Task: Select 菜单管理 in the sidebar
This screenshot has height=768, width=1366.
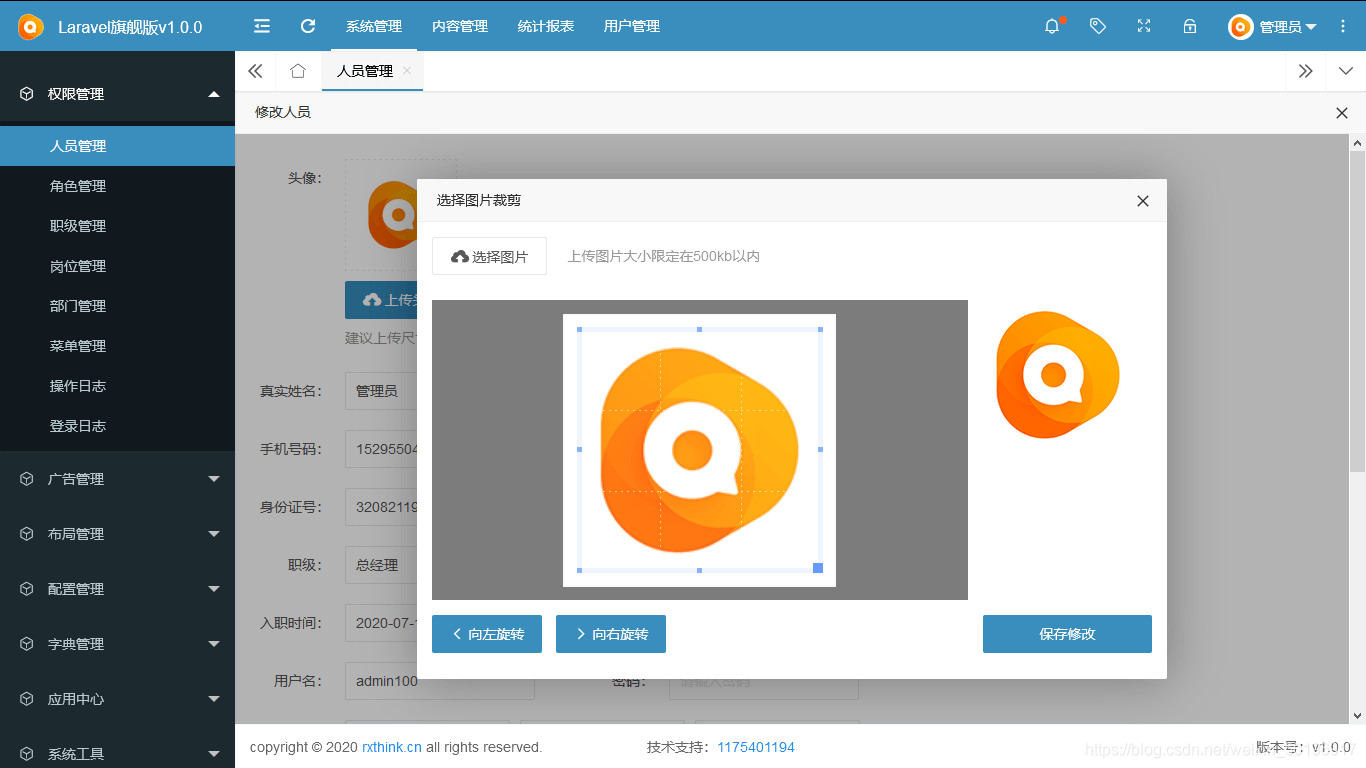Action: tap(117, 346)
